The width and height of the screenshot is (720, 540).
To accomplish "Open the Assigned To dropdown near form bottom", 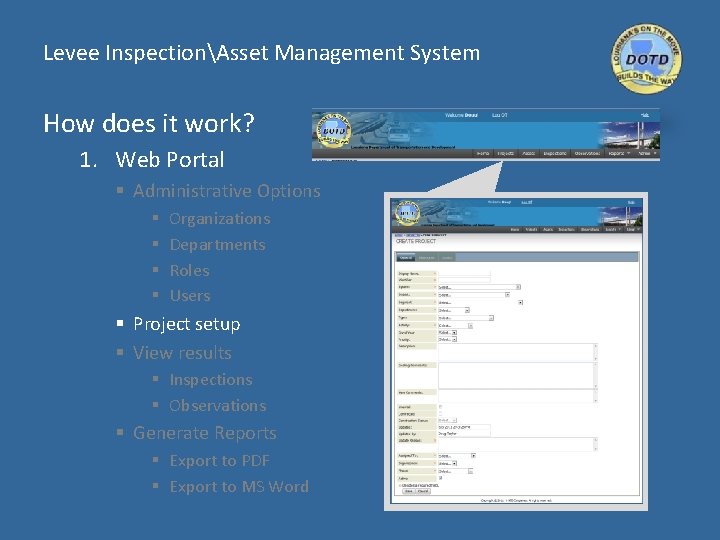I will click(457, 456).
